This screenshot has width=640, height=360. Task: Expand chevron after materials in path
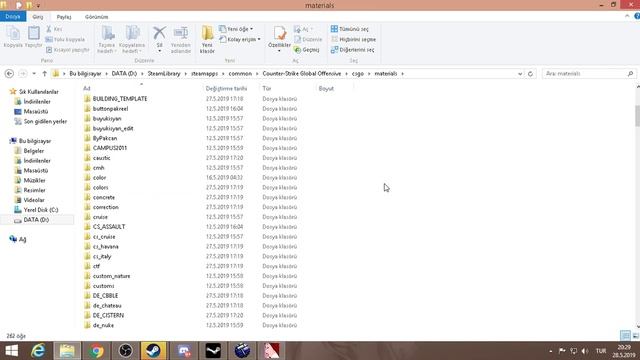(402, 74)
